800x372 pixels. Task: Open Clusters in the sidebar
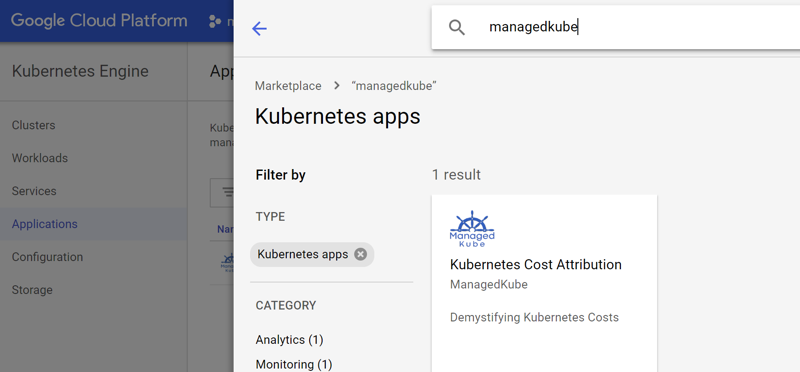pyautogui.click(x=34, y=125)
